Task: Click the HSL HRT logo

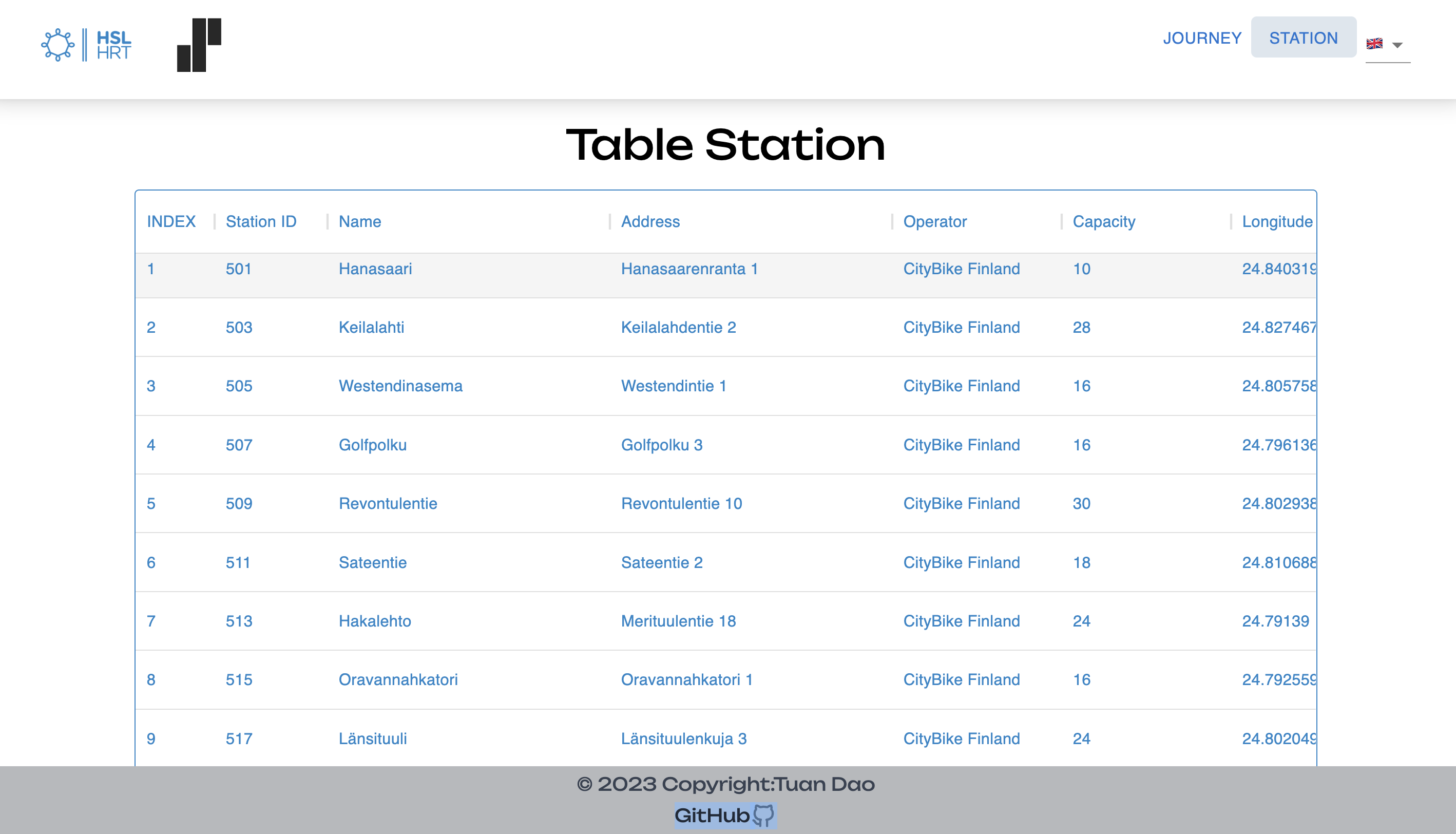Action: coord(86,45)
